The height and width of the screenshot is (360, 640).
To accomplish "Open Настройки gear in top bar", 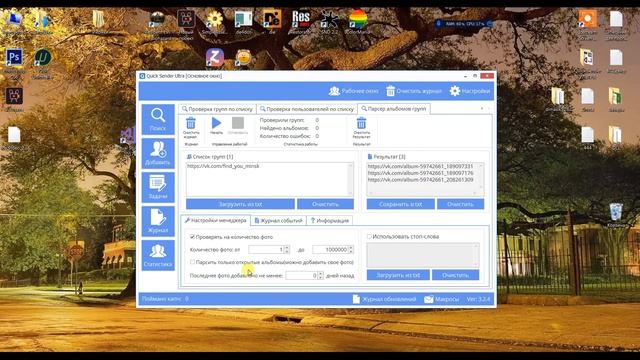I will pos(470,91).
